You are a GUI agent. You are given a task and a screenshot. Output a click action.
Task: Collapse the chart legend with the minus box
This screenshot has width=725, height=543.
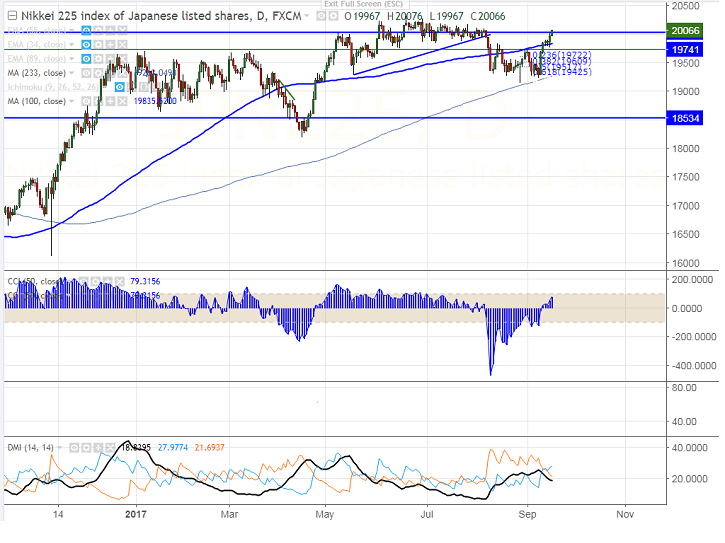(x=12, y=16)
